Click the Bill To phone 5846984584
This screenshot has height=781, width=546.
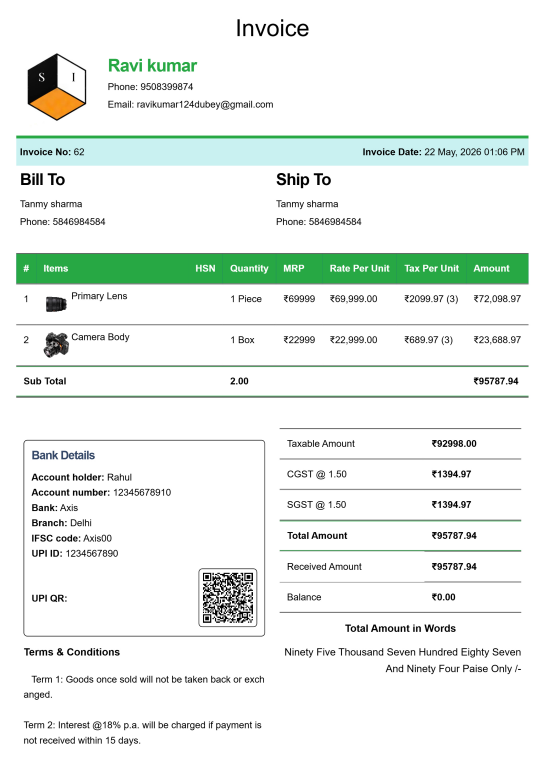click(79, 222)
